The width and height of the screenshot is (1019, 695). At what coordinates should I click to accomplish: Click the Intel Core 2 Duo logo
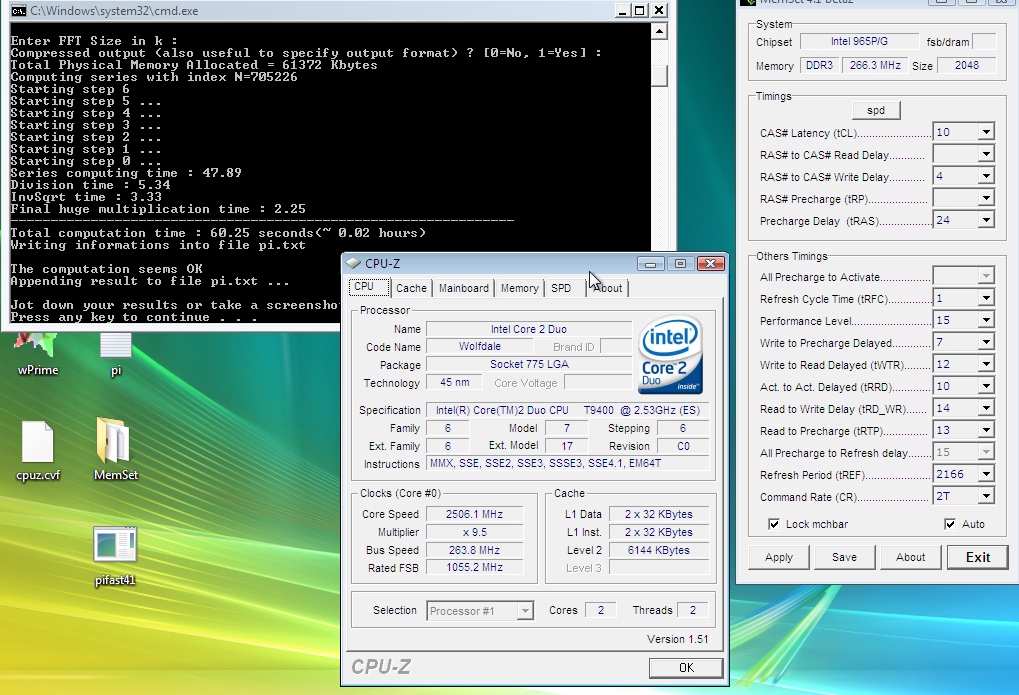click(x=670, y=355)
